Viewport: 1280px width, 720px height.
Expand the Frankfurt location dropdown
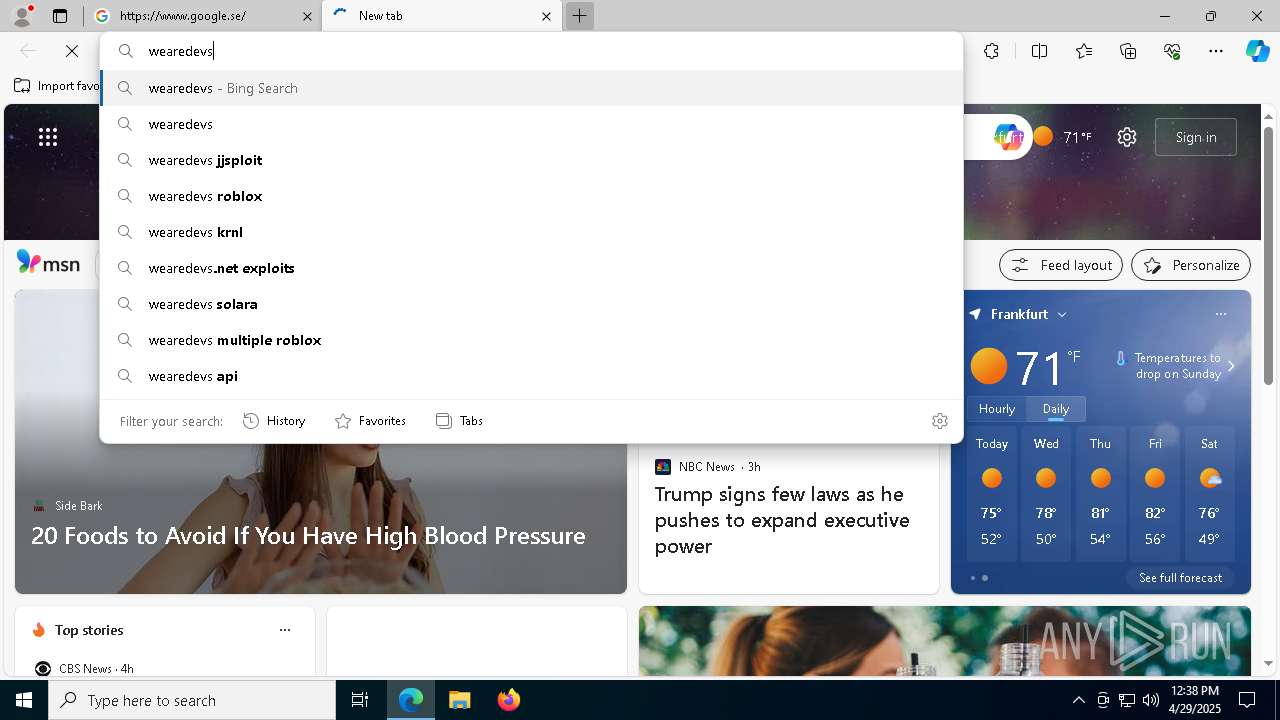(1062, 314)
